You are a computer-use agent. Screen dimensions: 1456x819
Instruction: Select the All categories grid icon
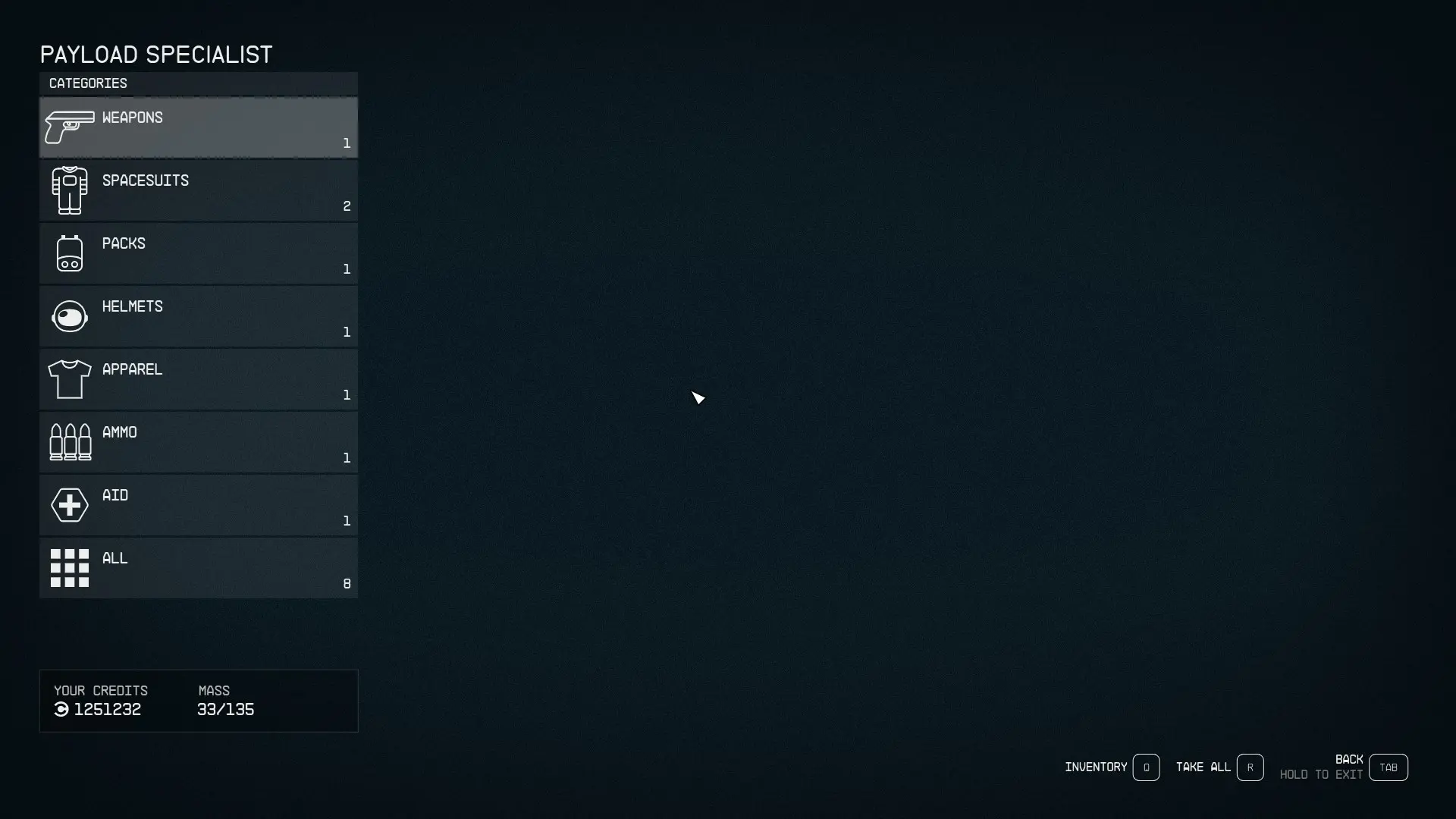click(x=69, y=568)
